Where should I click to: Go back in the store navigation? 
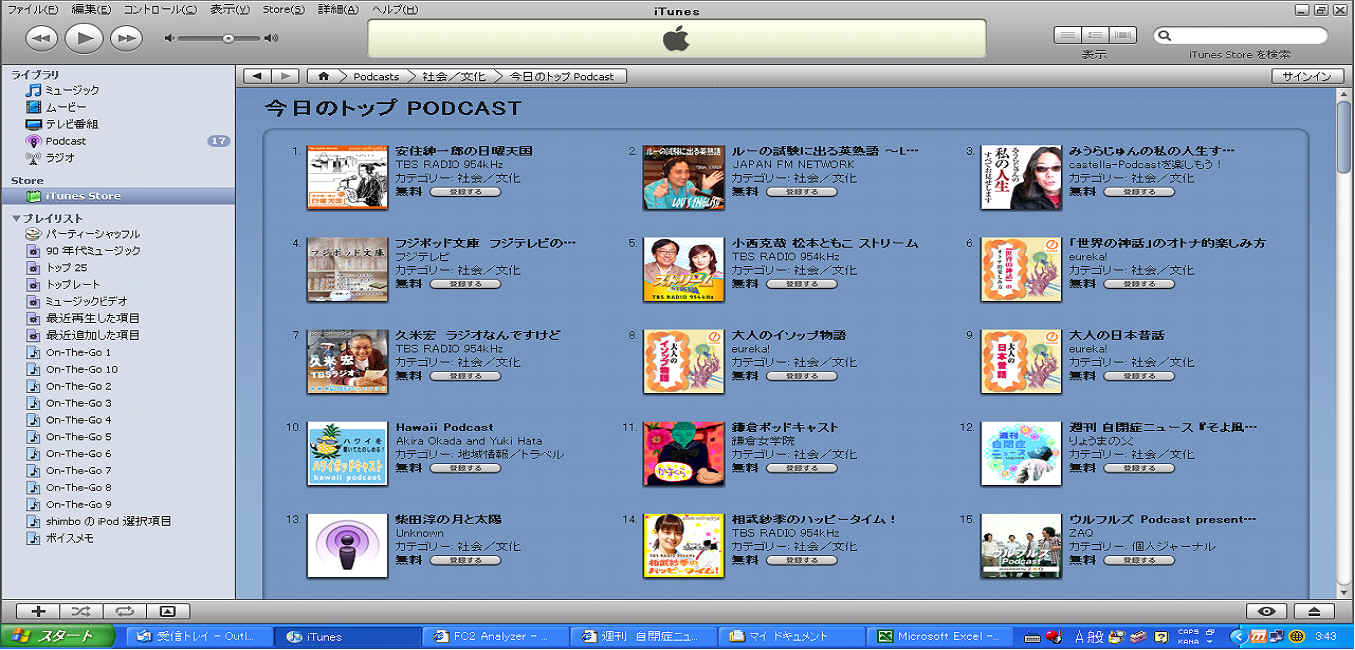258,76
